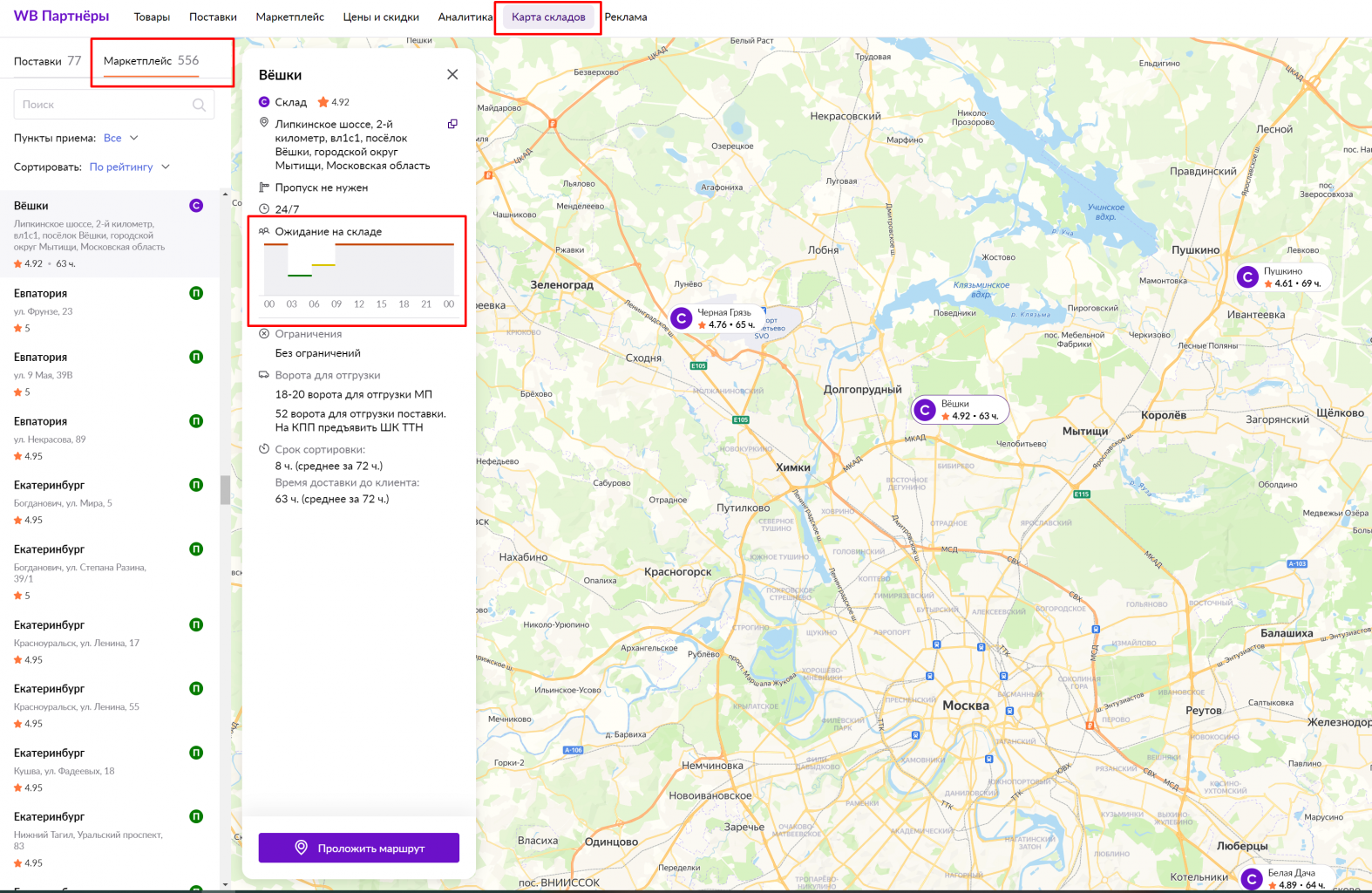This screenshot has height=893, width=1372.
Task: Click green П badge for Евпатория ул. Некрасова
Action: coord(196,421)
